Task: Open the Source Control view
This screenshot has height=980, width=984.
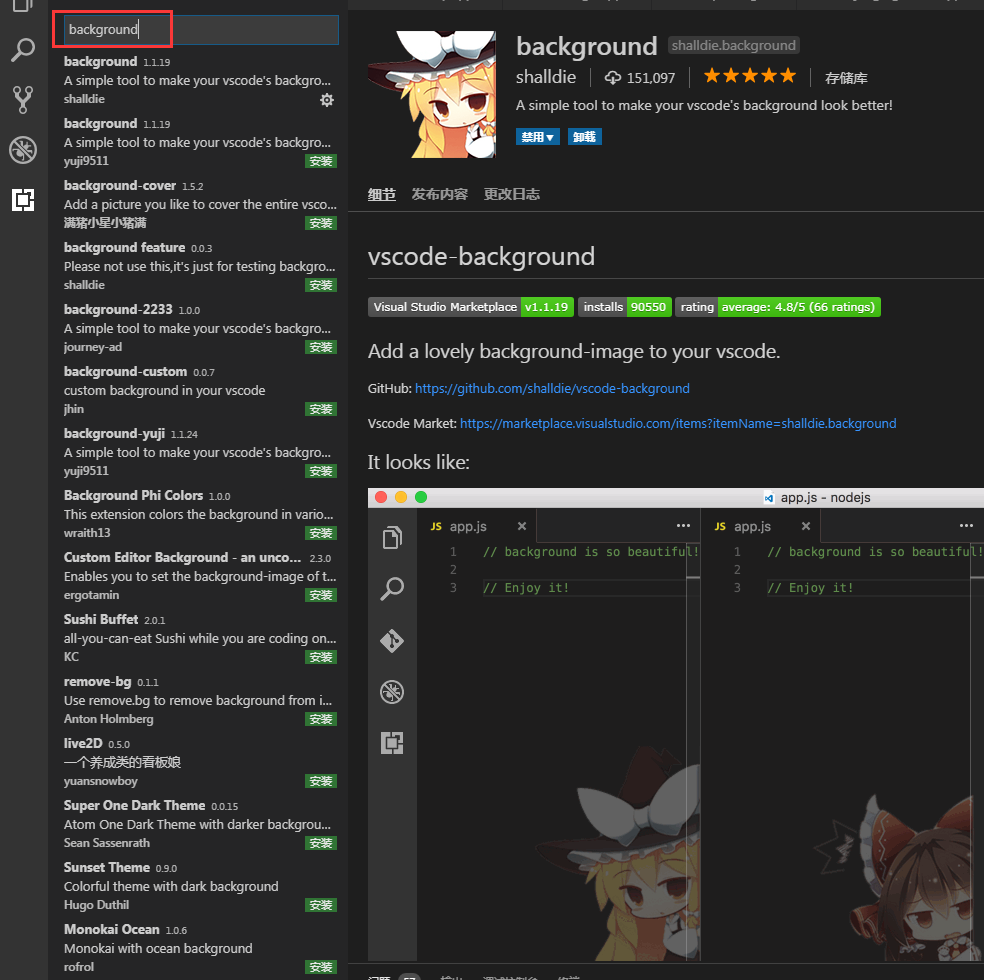Action: pos(24,100)
